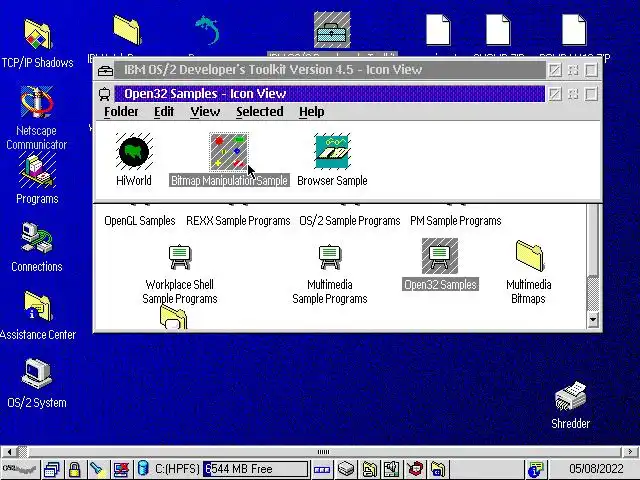The image size is (640, 480).
Task: Select the gecko chameleon desktop icon
Action: [x=207, y=30]
